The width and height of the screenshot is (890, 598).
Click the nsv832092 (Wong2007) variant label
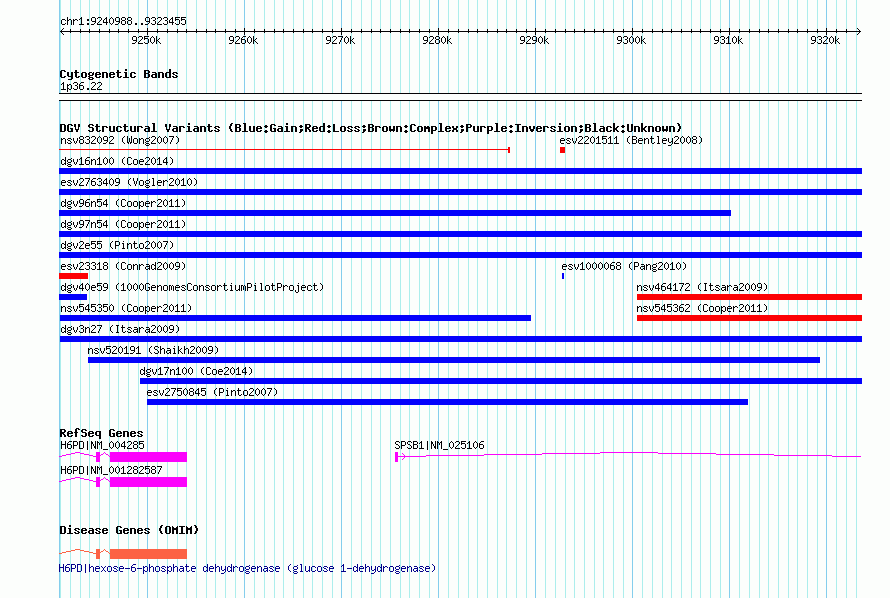coord(120,140)
